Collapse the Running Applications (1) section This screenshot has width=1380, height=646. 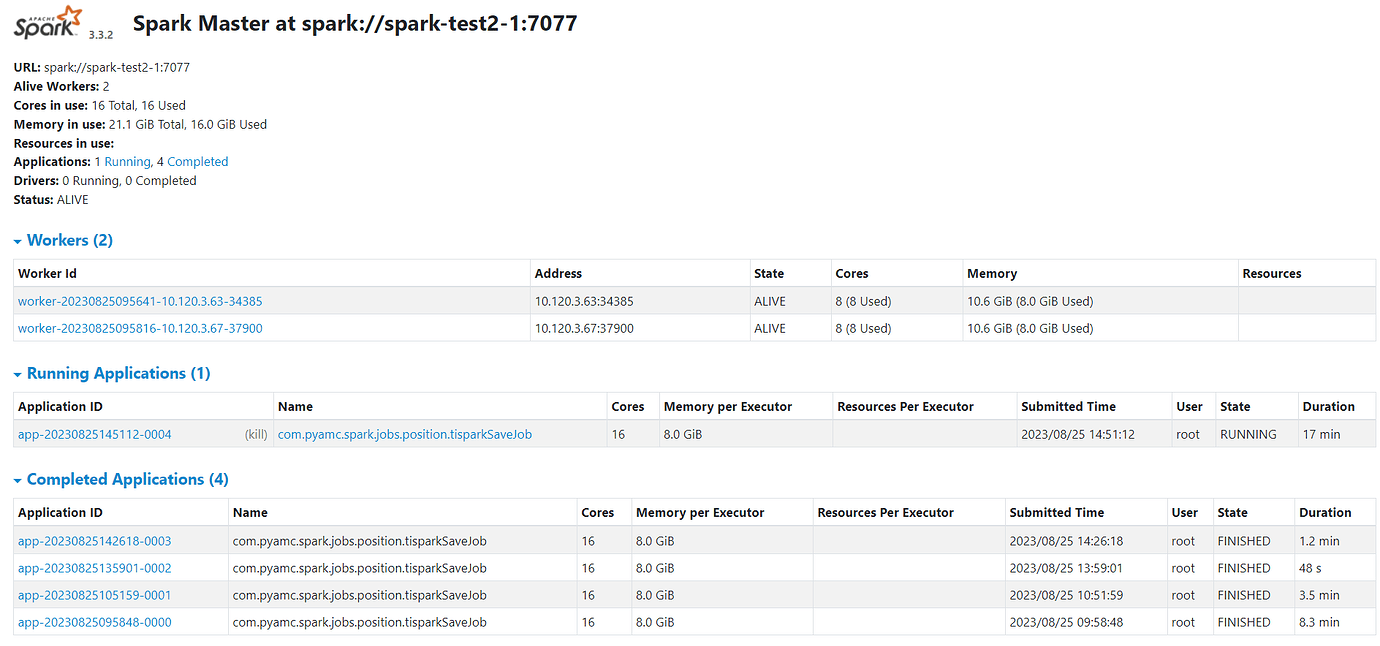tap(112, 373)
